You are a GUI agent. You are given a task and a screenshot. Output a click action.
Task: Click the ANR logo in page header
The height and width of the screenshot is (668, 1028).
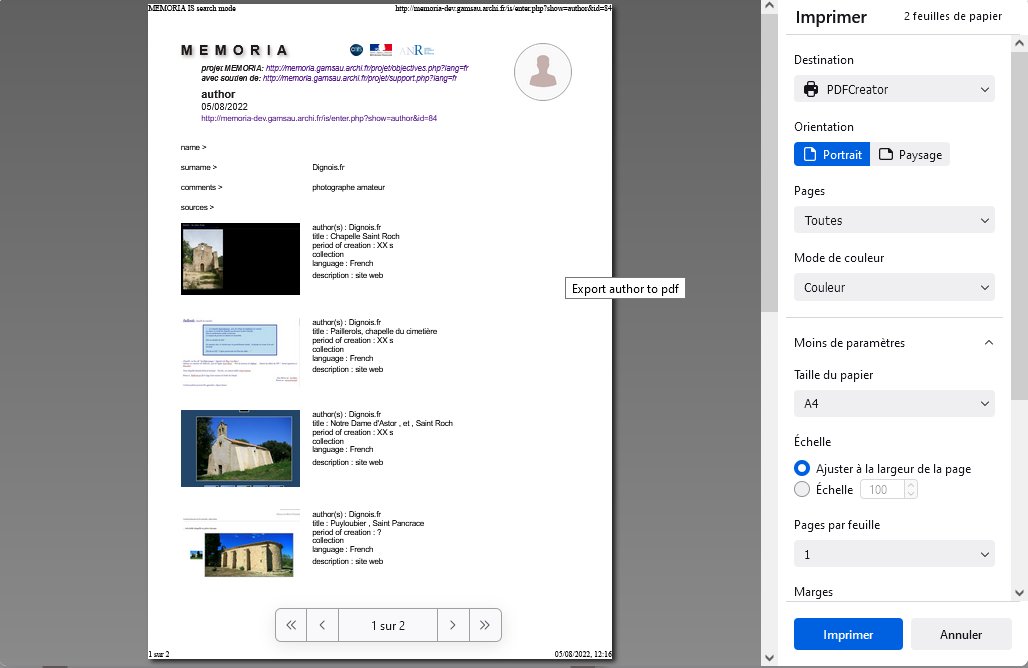[x=417, y=50]
